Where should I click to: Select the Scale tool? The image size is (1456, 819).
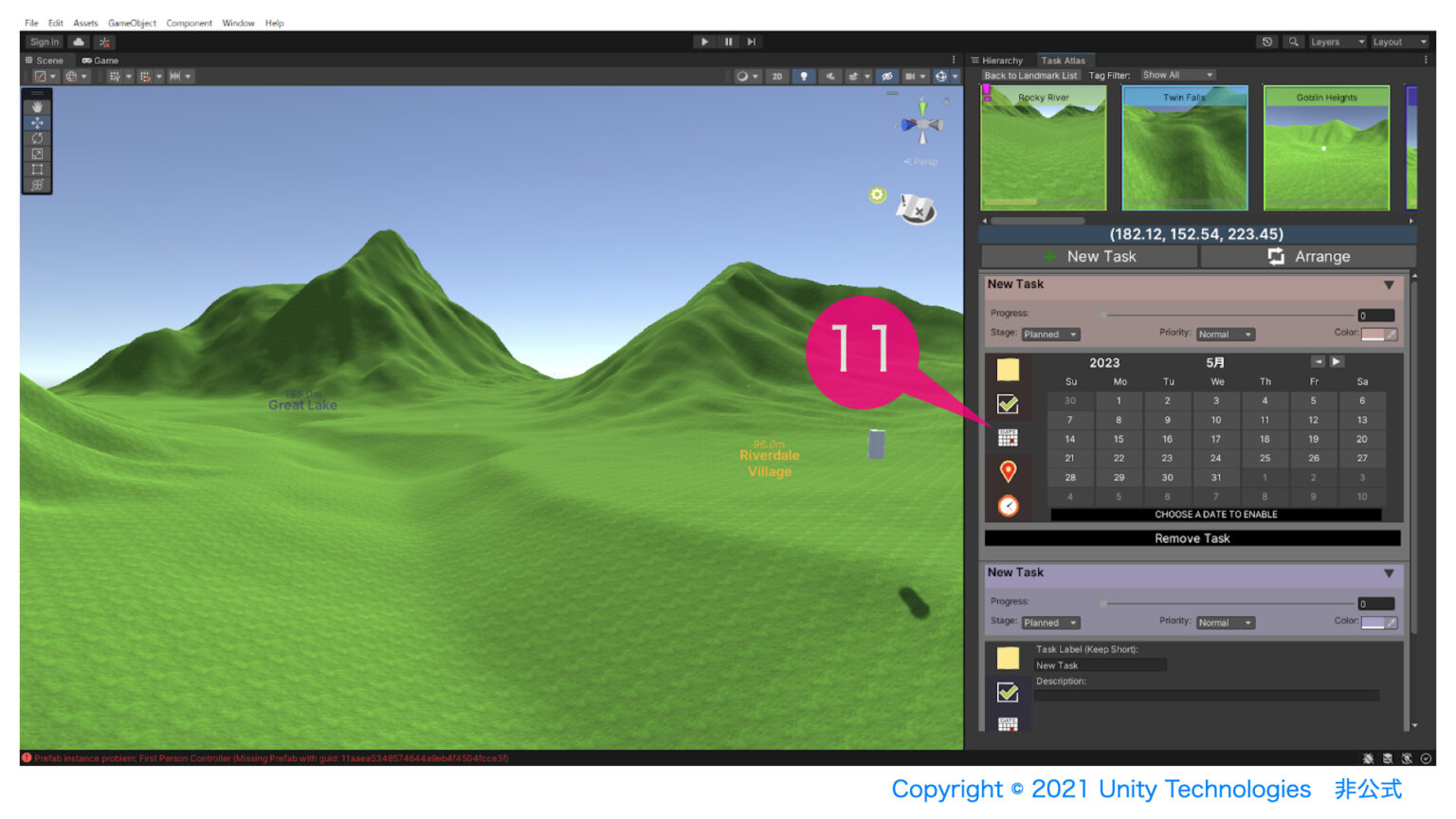click(36, 154)
